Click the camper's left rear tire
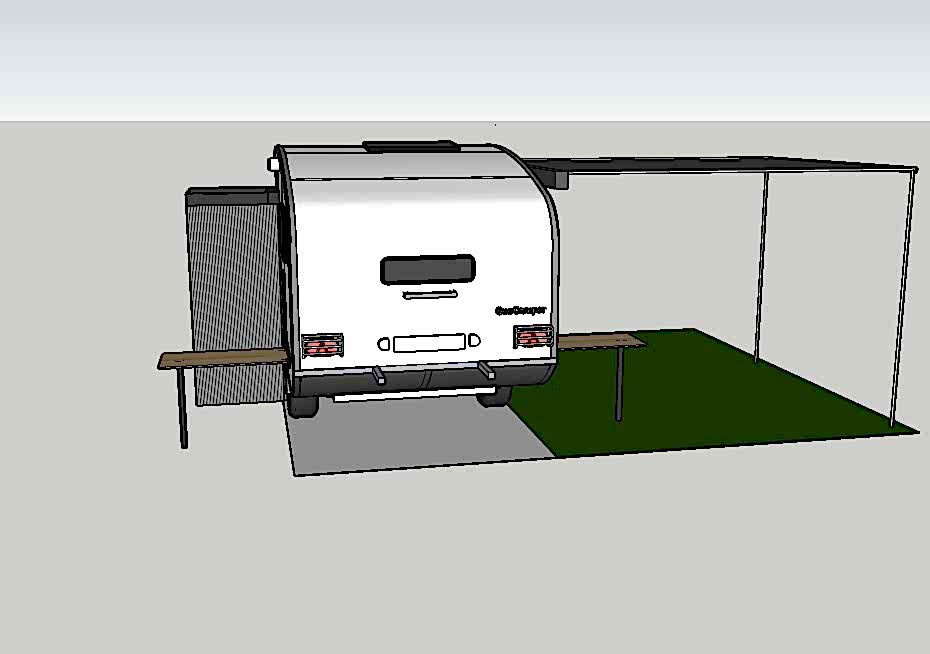930x654 pixels. coord(303,405)
